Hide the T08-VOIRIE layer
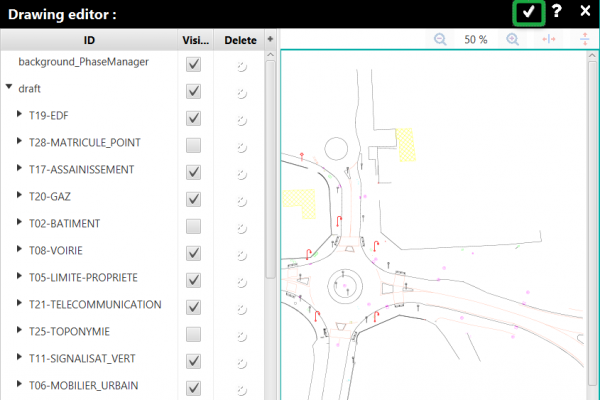The image size is (600, 400). 193,253
